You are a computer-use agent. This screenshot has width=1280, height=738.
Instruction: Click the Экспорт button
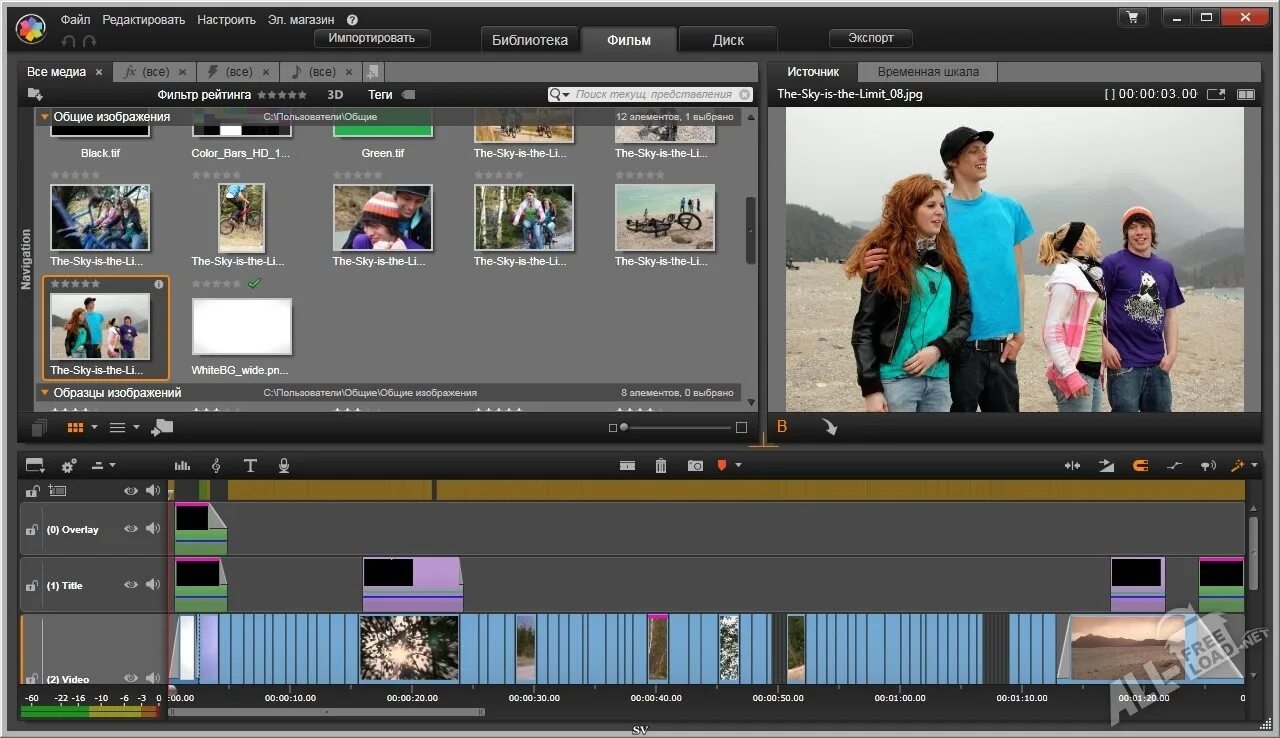(x=870, y=38)
